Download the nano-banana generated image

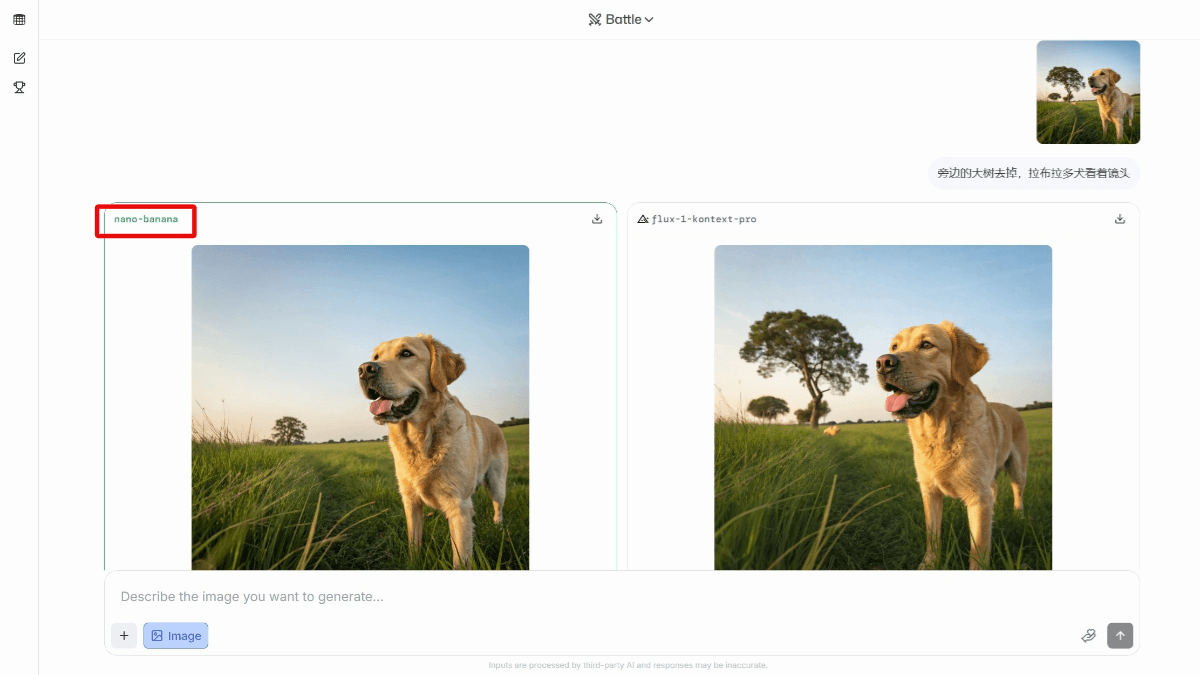pyautogui.click(x=597, y=219)
